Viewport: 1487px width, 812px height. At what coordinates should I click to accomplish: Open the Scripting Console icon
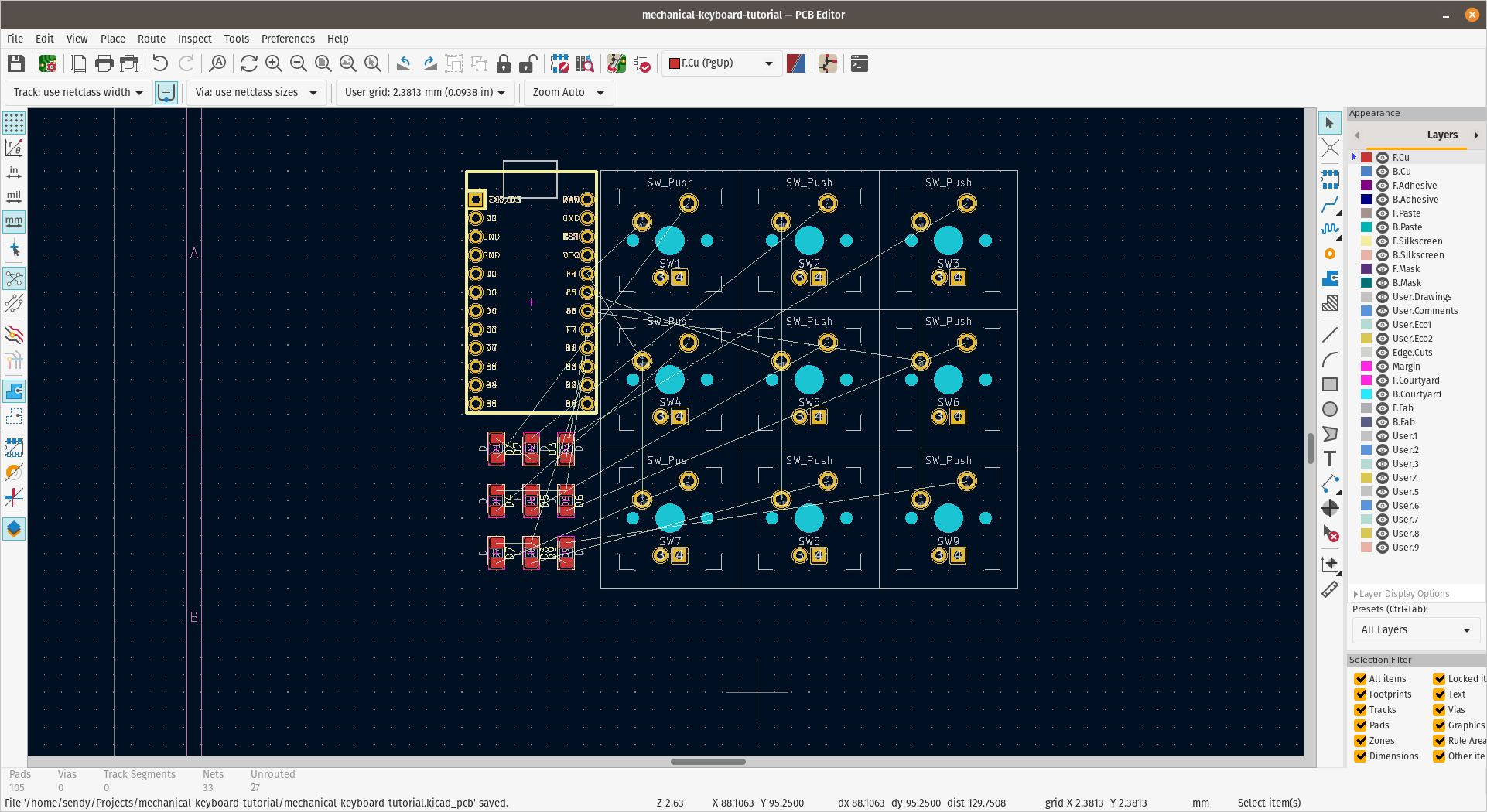(859, 63)
